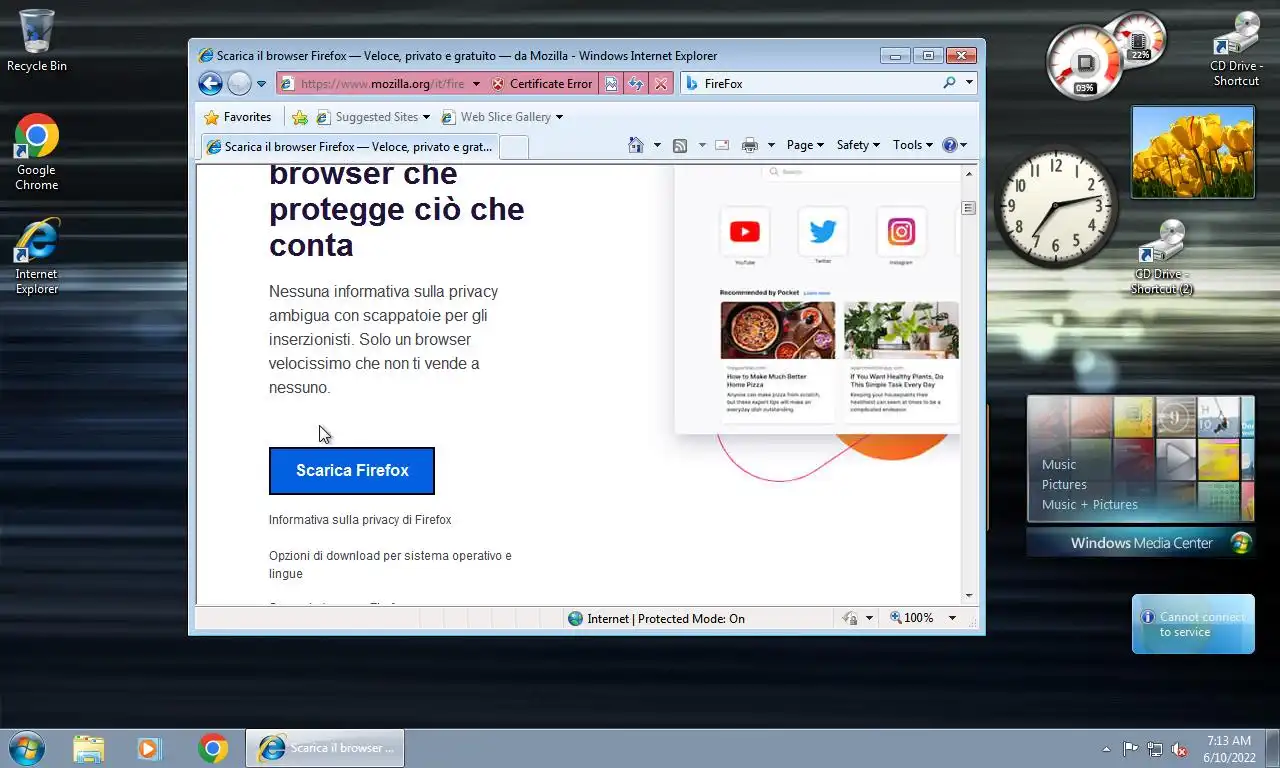Click the Read Mail envelope icon
Viewport: 1280px width, 768px height.
pos(722,145)
